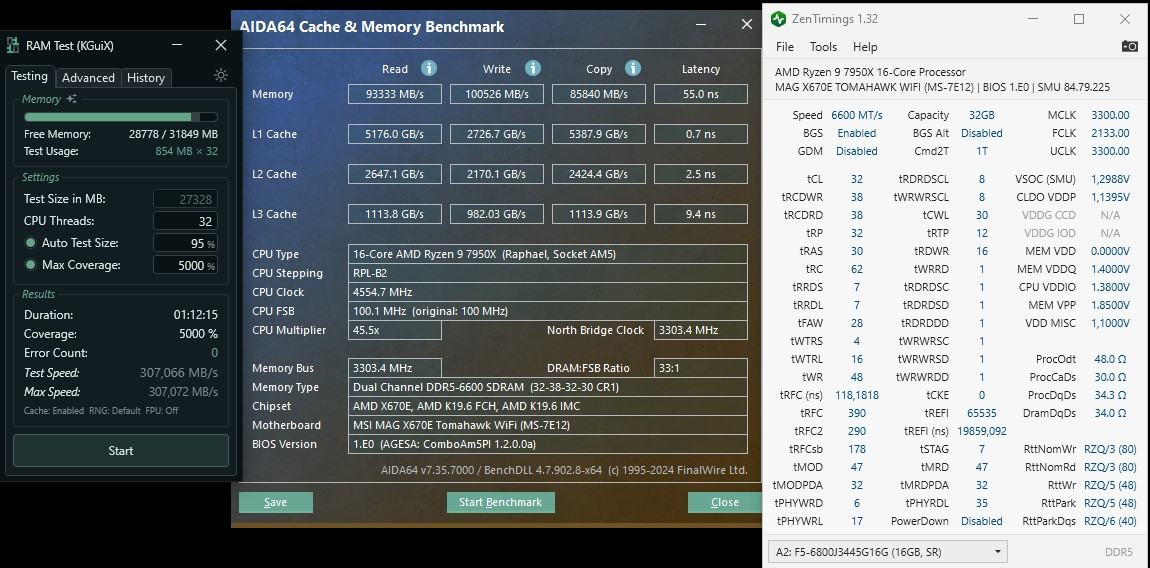The height and width of the screenshot is (568, 1150).
Task: Click the Test Size in MB field
Action: [186, 199]
